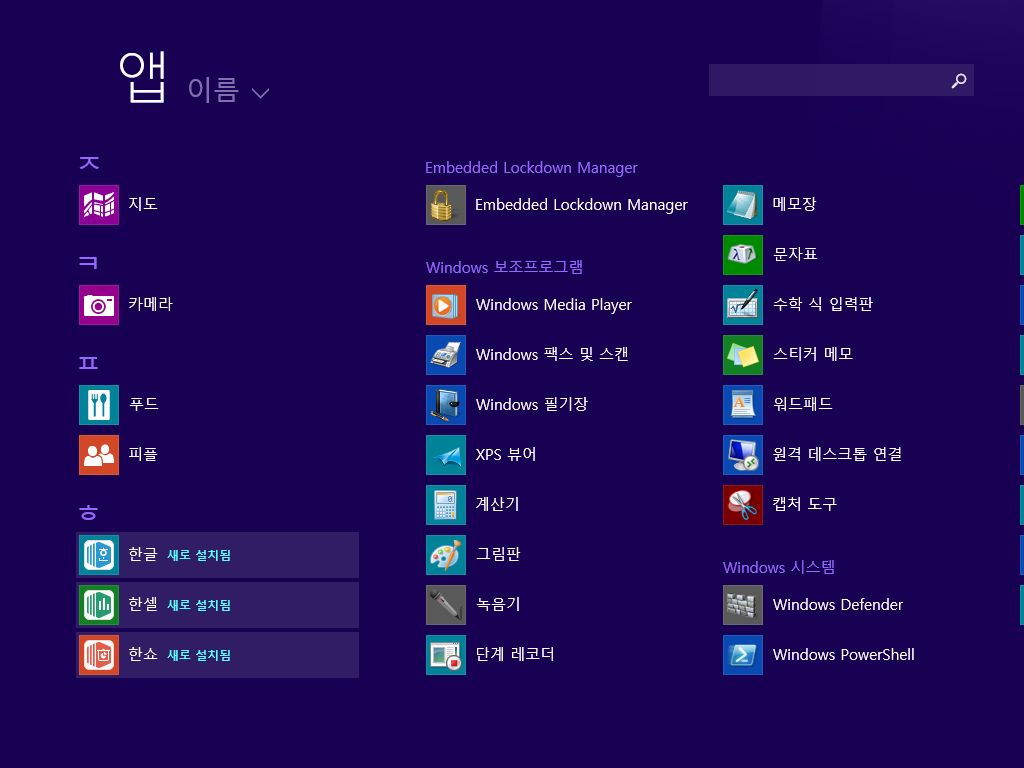Open the Windows Defender icon
1024x768 pixels.
coord(743,605)
